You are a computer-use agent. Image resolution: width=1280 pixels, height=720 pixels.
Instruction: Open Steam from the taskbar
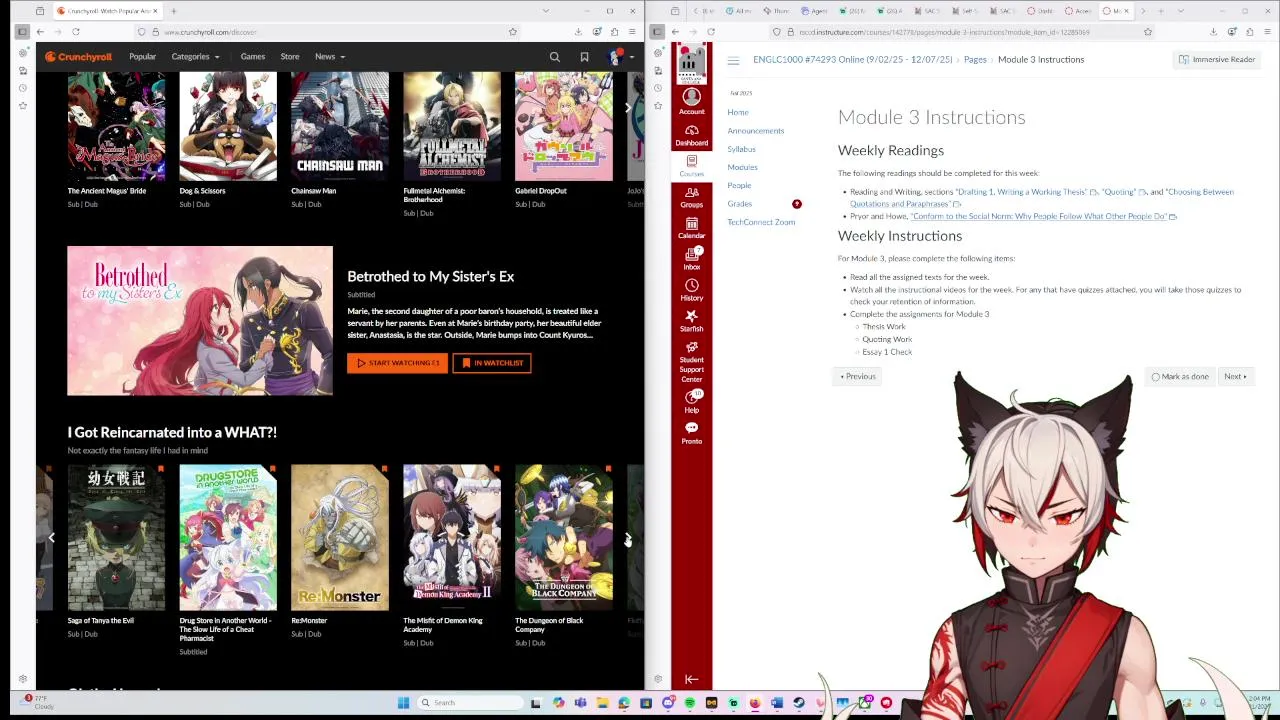798,703
